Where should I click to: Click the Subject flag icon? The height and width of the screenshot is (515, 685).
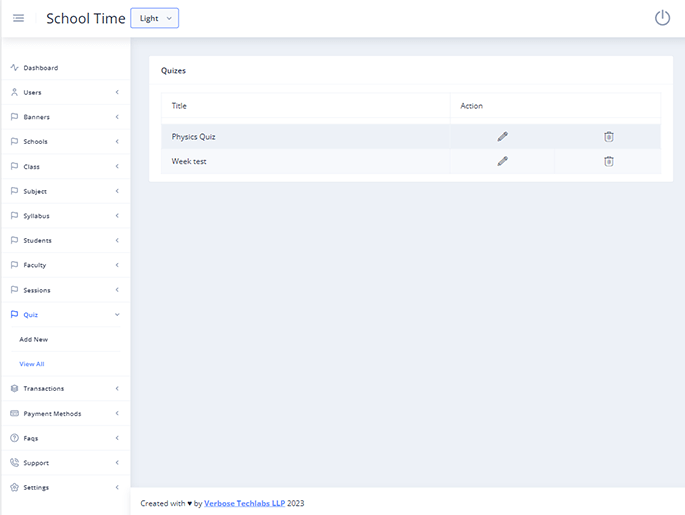coord(14,191)
